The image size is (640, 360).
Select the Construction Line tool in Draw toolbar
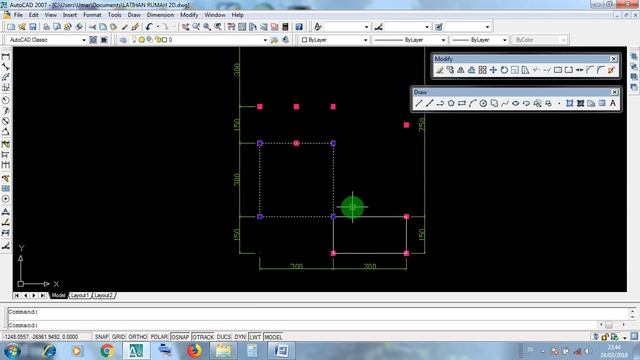[429, 104]
